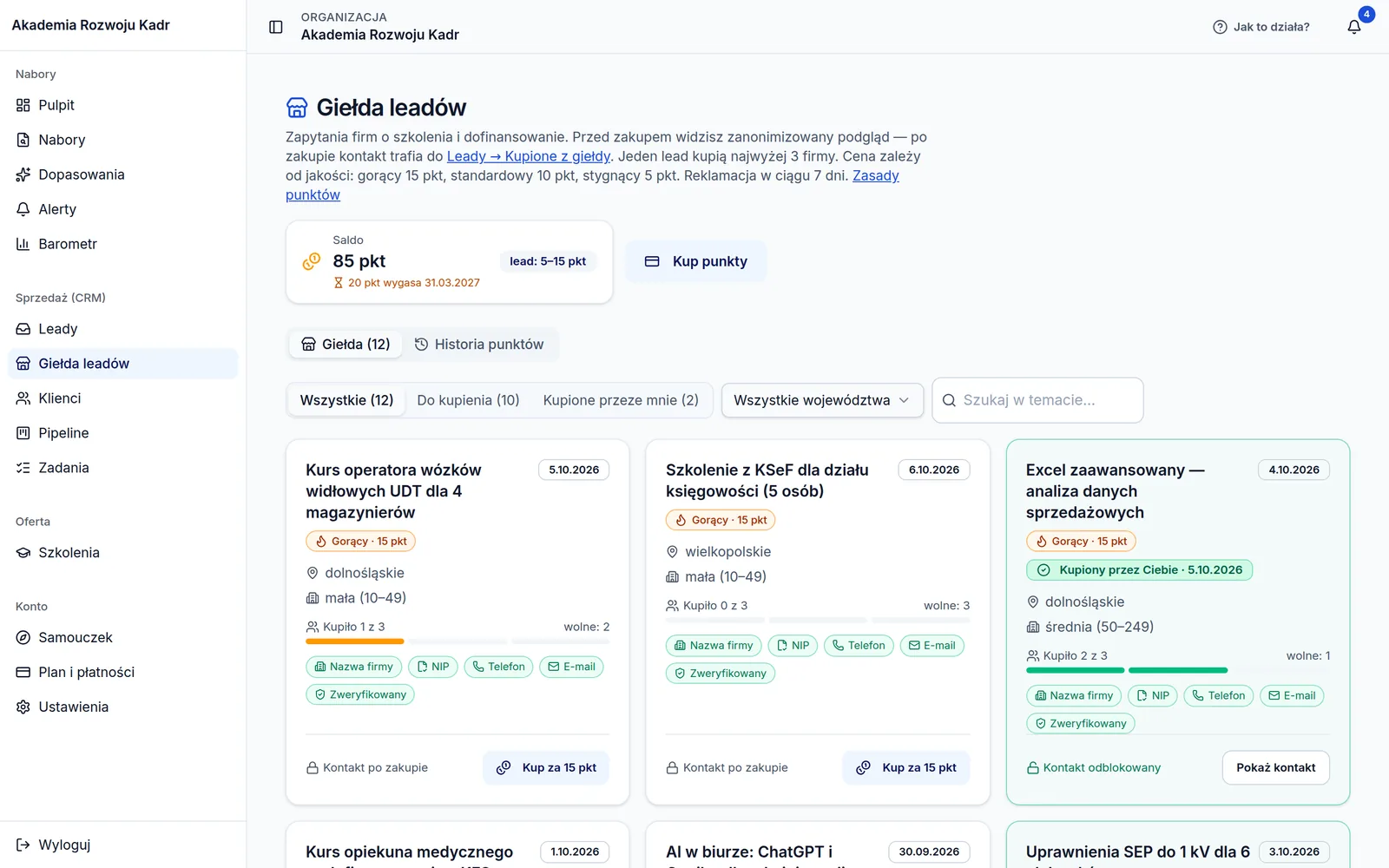Open Leady in the sidebar
This screenshot has width=1389, height=868.
pos(122,329)
